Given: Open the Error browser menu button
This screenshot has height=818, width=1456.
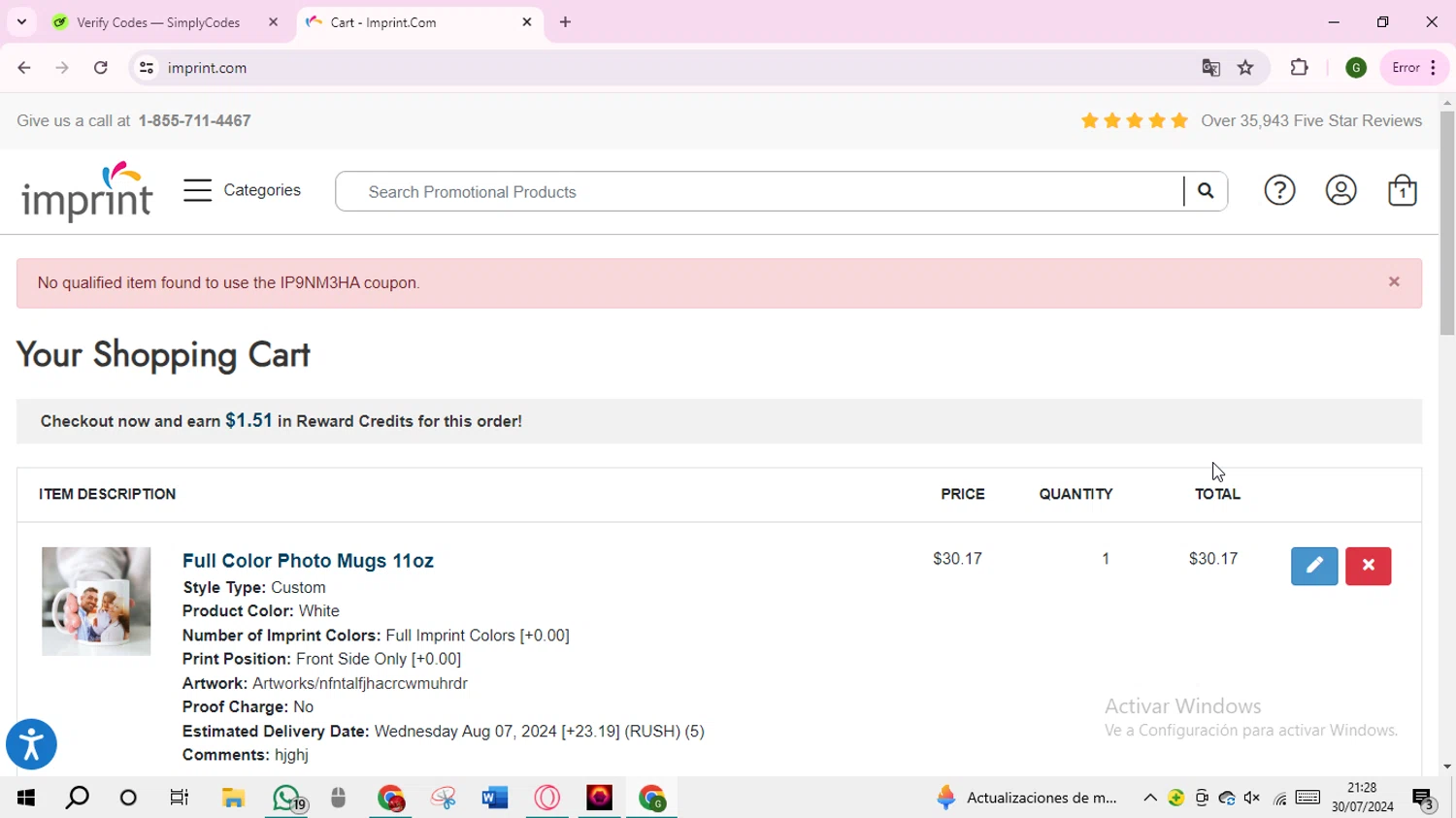Looking at the screenshot, I should pyautogui.click(x=1414, y=68).
